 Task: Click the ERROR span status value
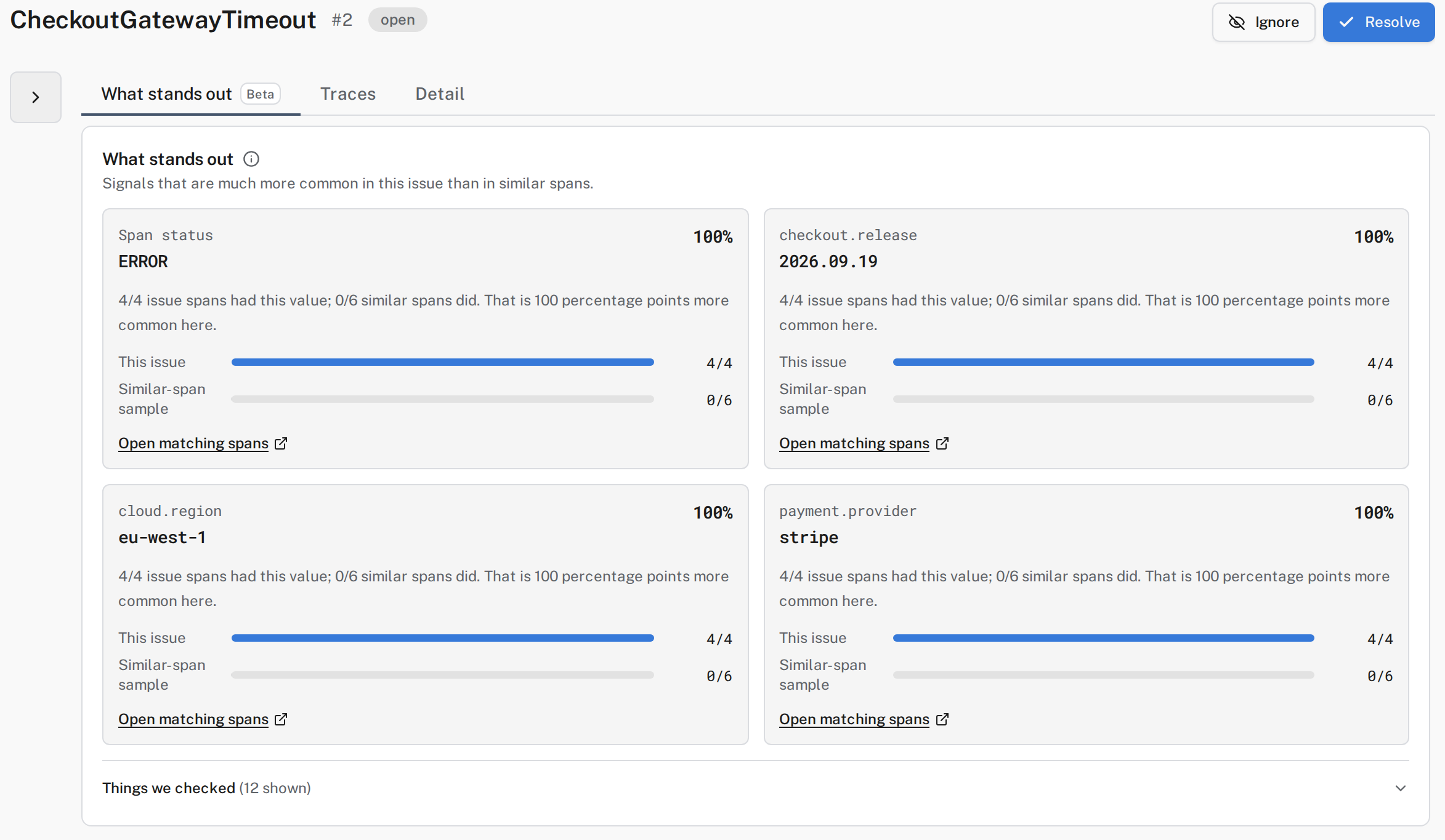(143, 262)
